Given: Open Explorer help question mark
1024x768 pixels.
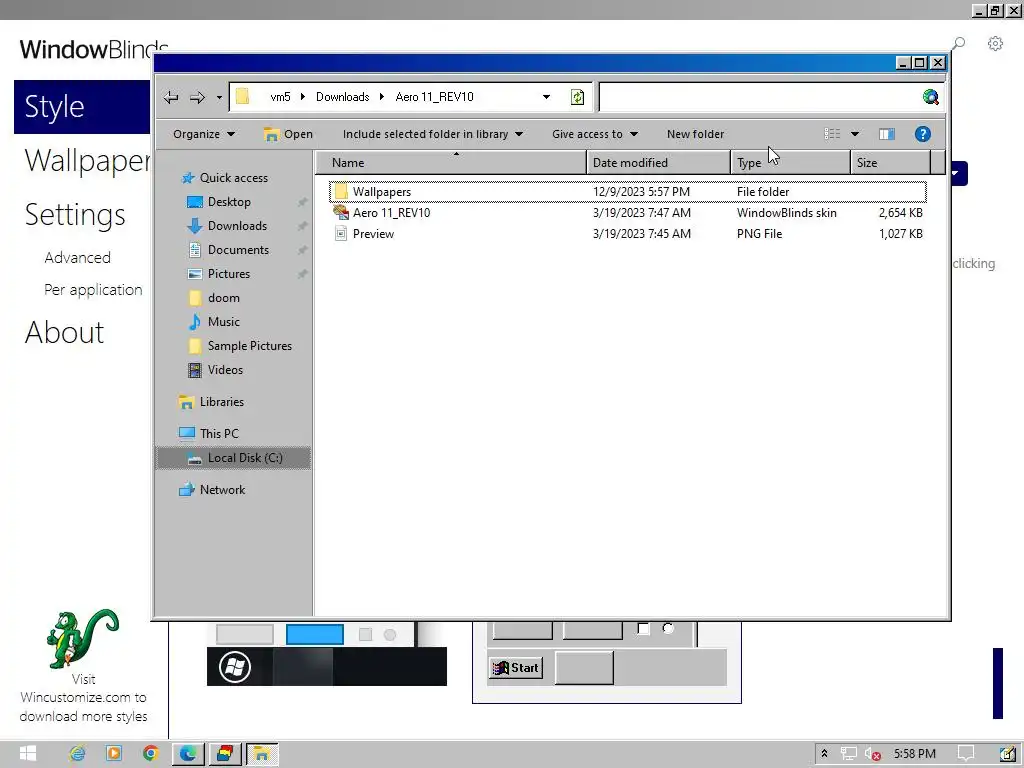Looking at the screenshot, I should 922,134.
